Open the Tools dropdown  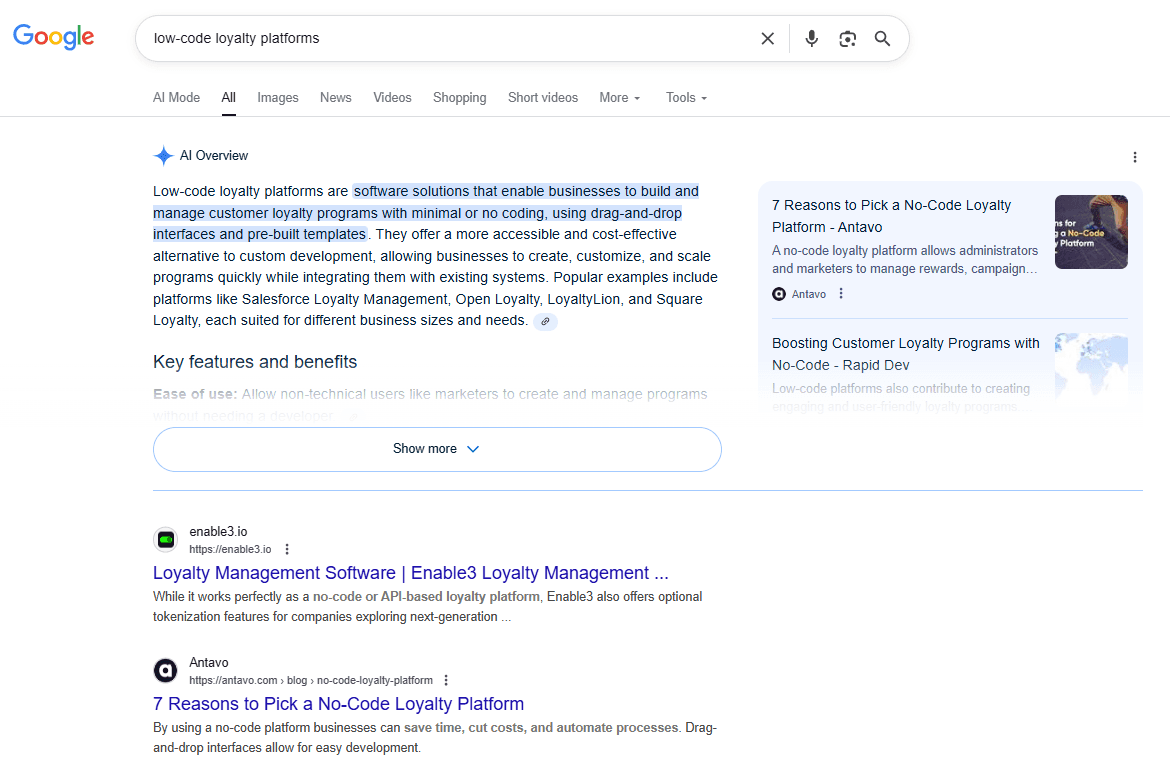pyautogui.click(x=686, y=98)
